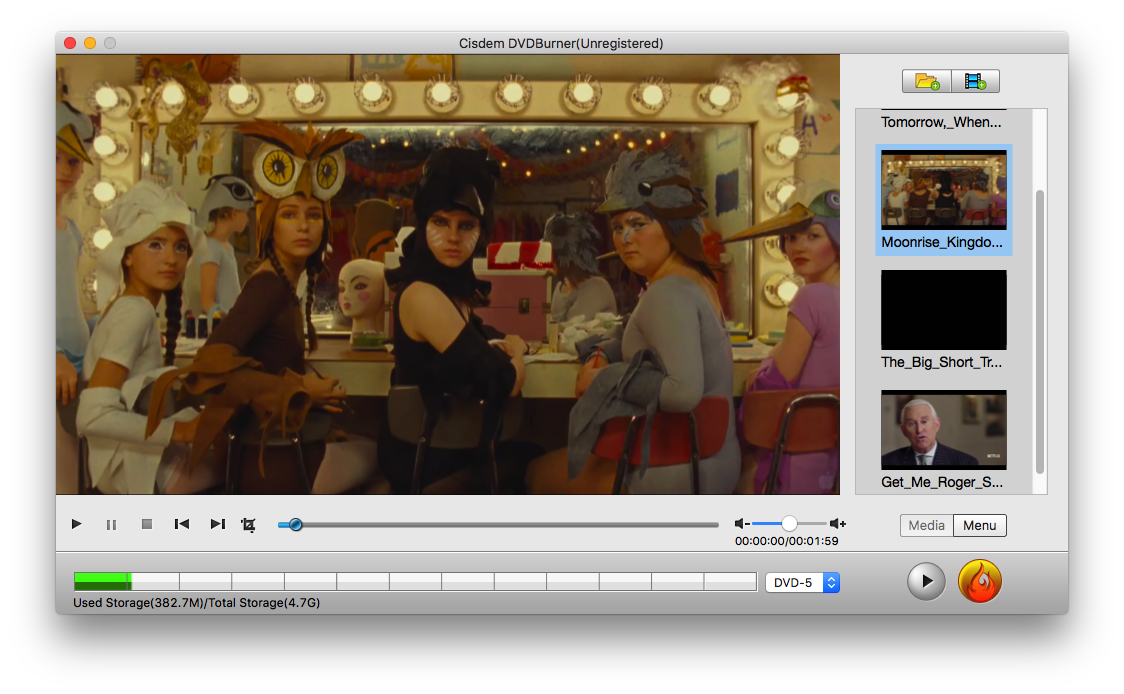Viewport: 1124px width, 694px height.
Task: Raise volume with the speaker plus icon
Action: click(838, 524)
